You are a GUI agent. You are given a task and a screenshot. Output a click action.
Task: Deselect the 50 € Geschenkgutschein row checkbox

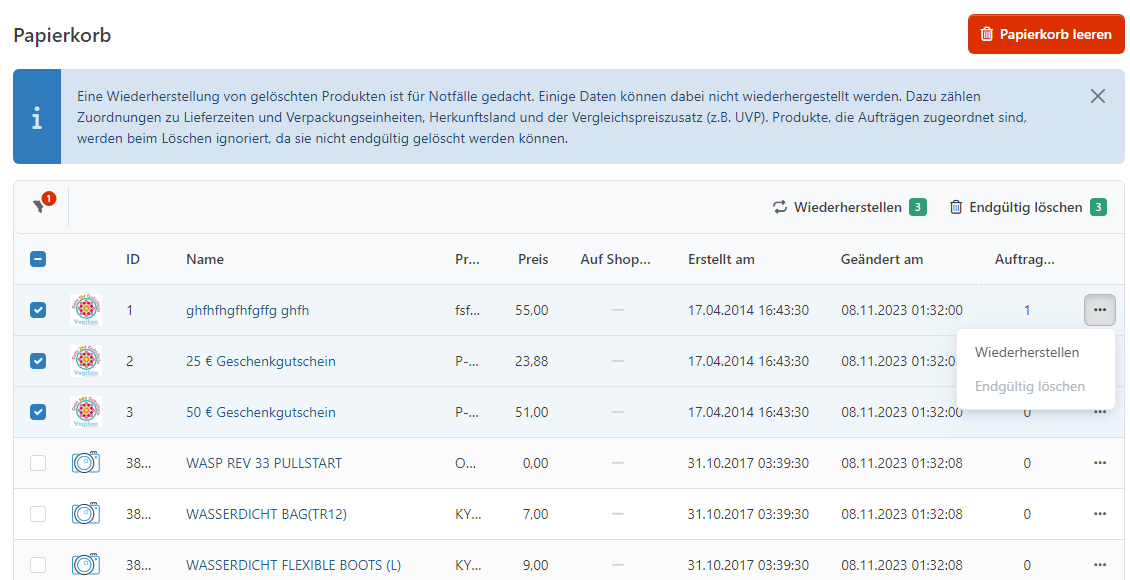coord(38,412)
